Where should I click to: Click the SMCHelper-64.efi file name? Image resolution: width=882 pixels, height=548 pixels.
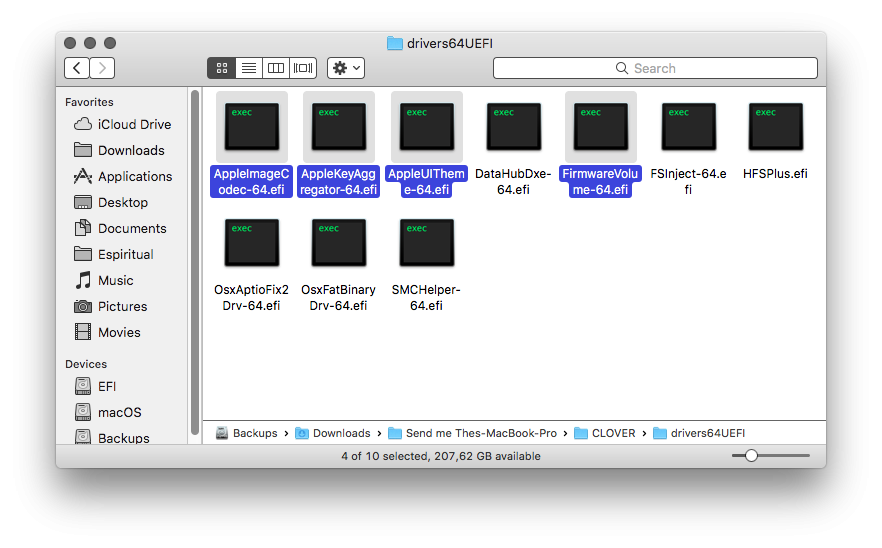(426, 298)
